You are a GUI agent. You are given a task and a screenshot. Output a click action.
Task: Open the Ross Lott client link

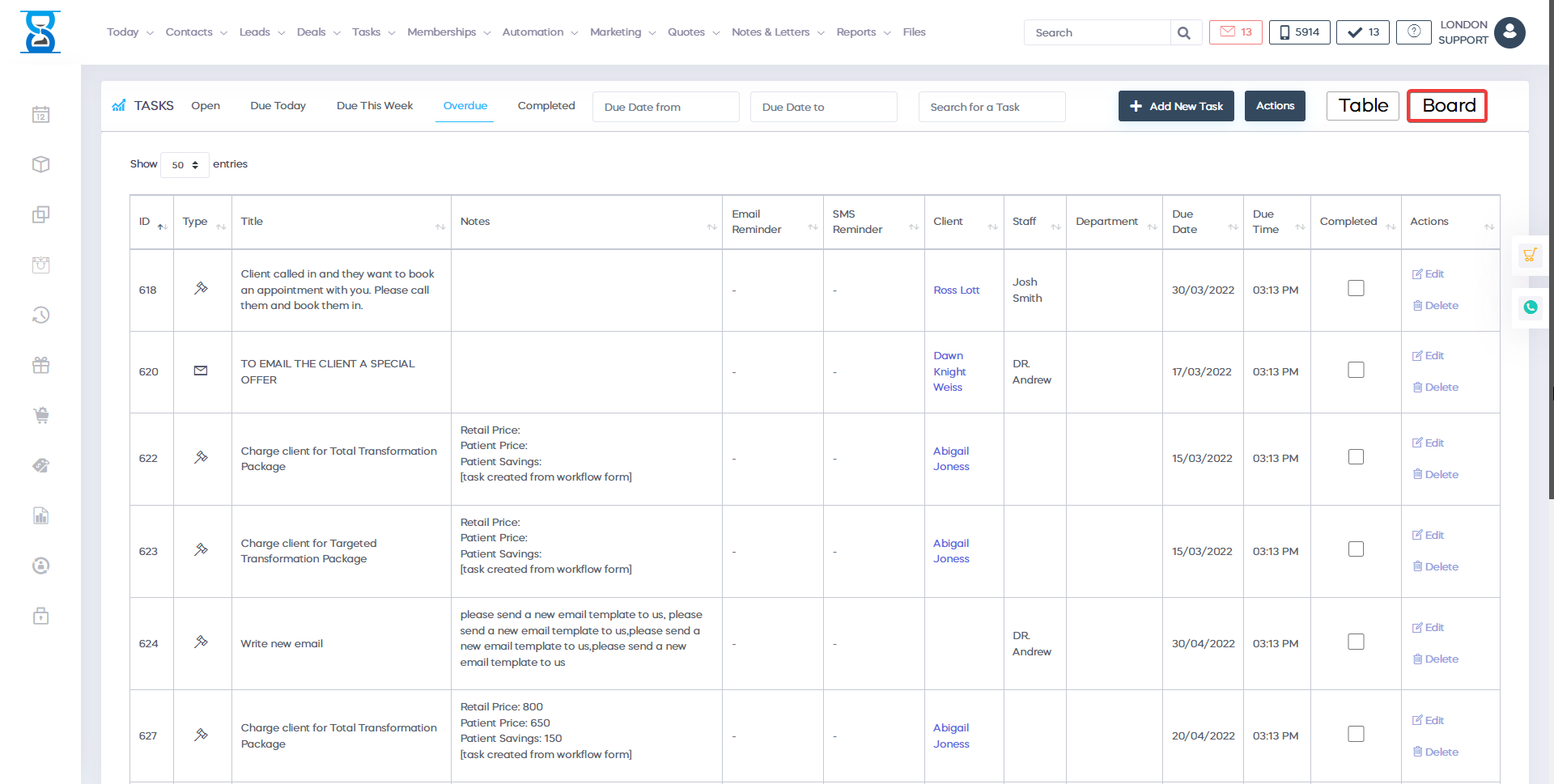(956, 290)
